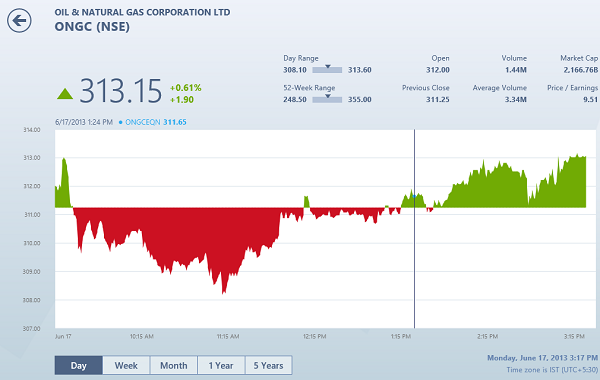Image resolution: width=600 pixels, height=380 pixels.
Task: Click the ONGC (NSE) ticker heading
Action: pyautogui.click(x=92, y=27)
